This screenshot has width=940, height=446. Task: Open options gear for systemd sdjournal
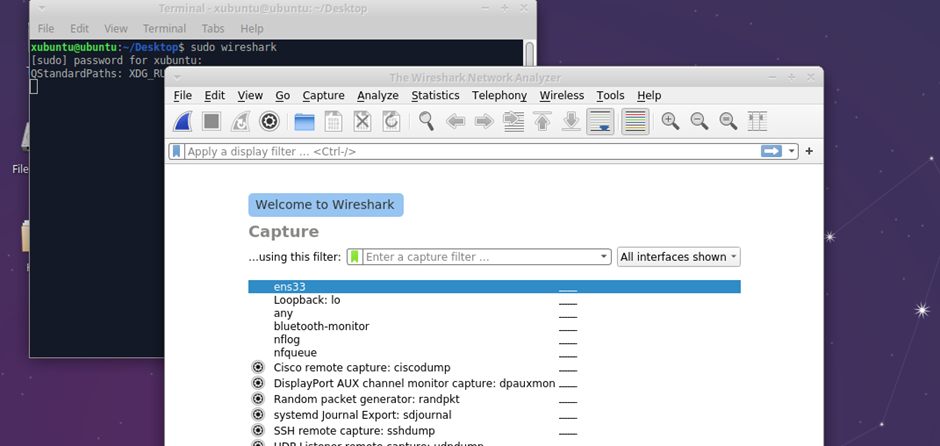click(x=258, y=414)
